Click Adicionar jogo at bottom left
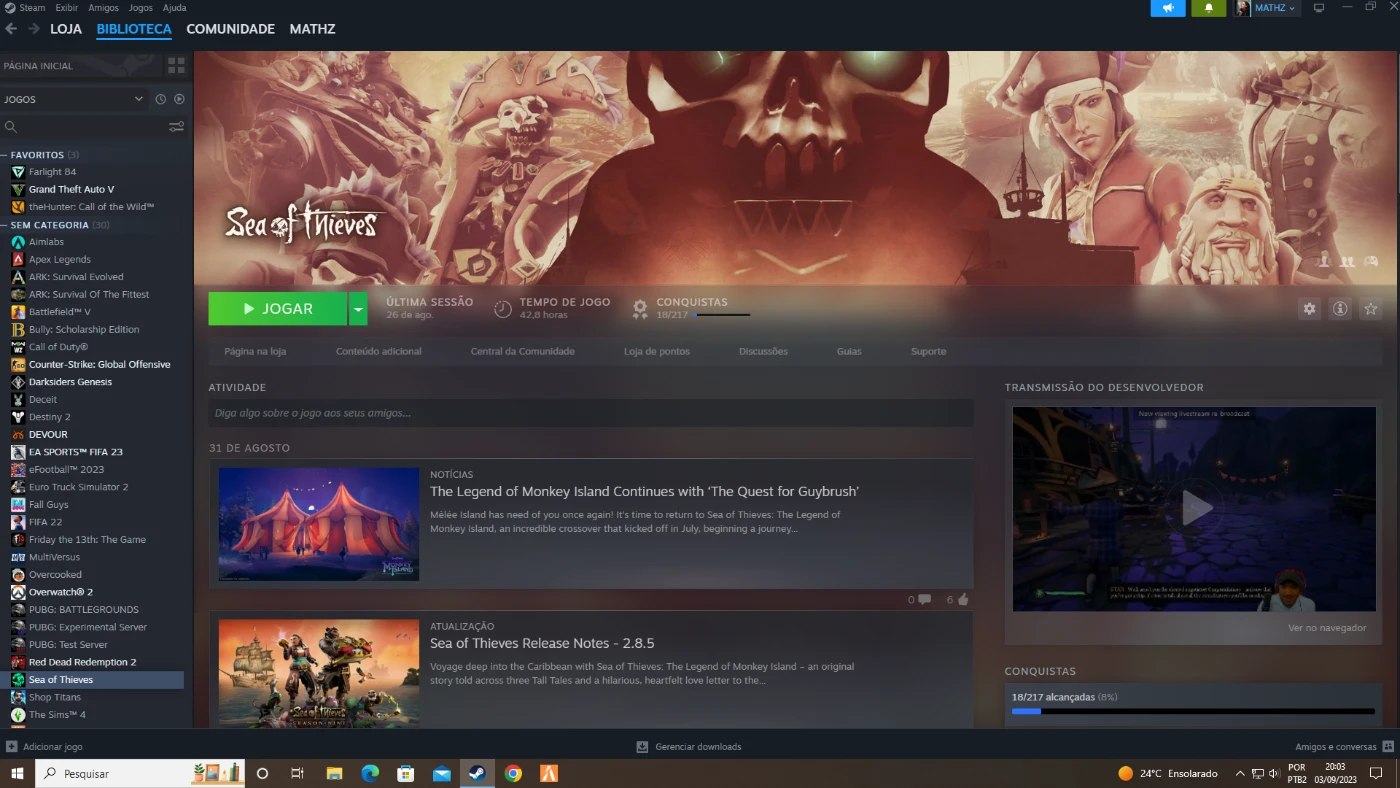The height and width of the screenshot is (788, 1400). point(45,746)
